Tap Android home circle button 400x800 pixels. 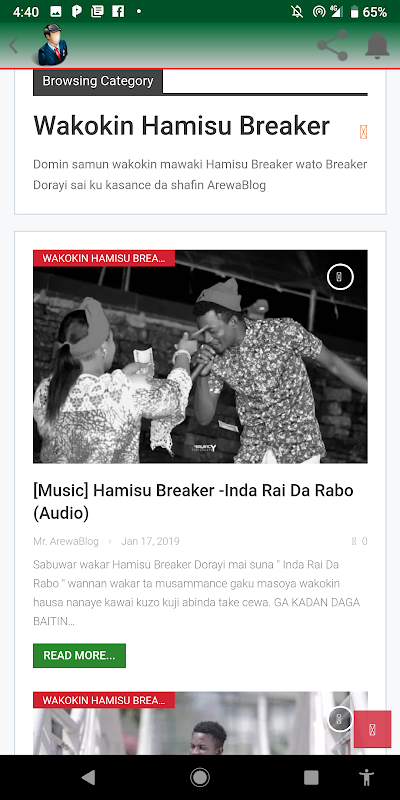coord(200,778)
